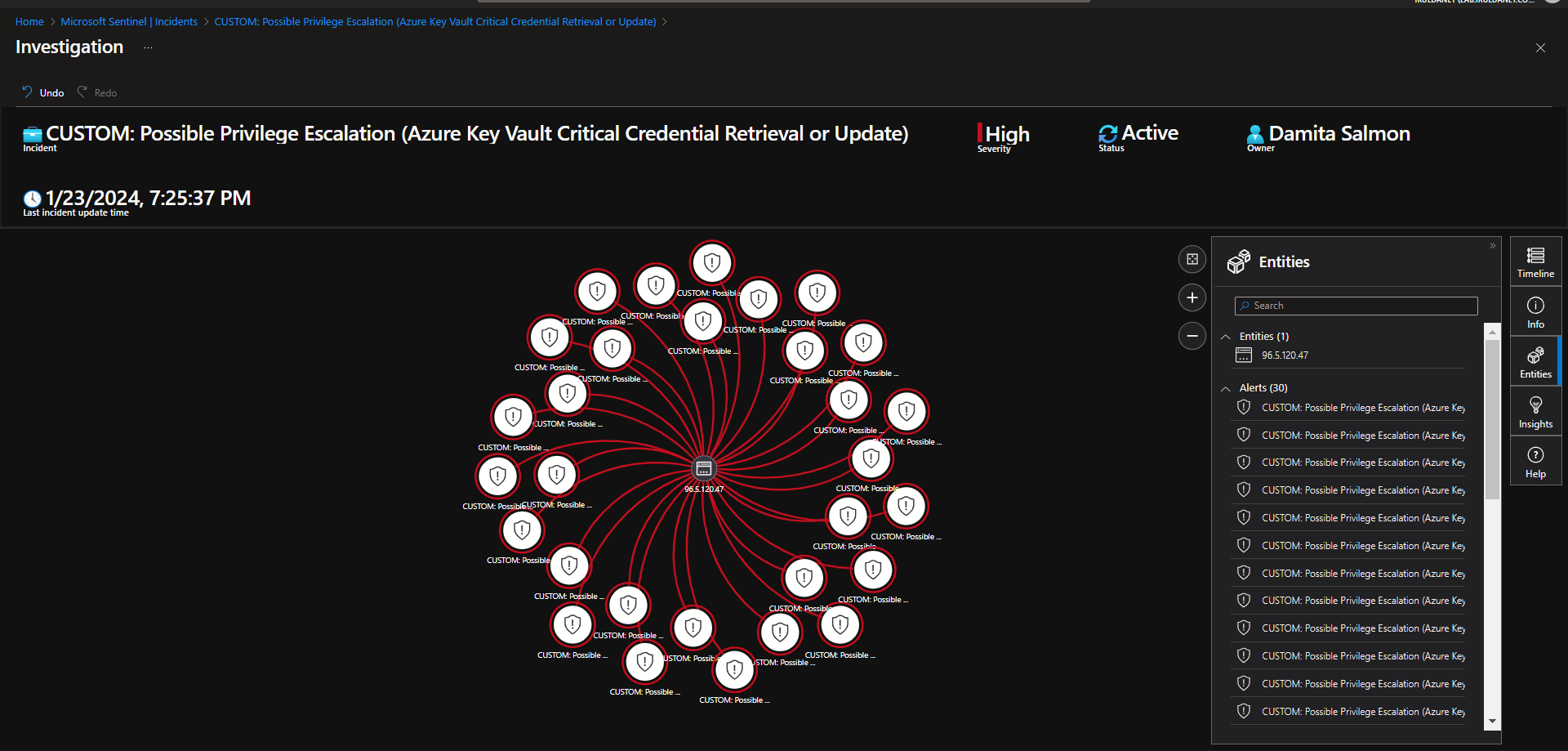
Task: Click the entities Search field
Action: coord(1356,306)
